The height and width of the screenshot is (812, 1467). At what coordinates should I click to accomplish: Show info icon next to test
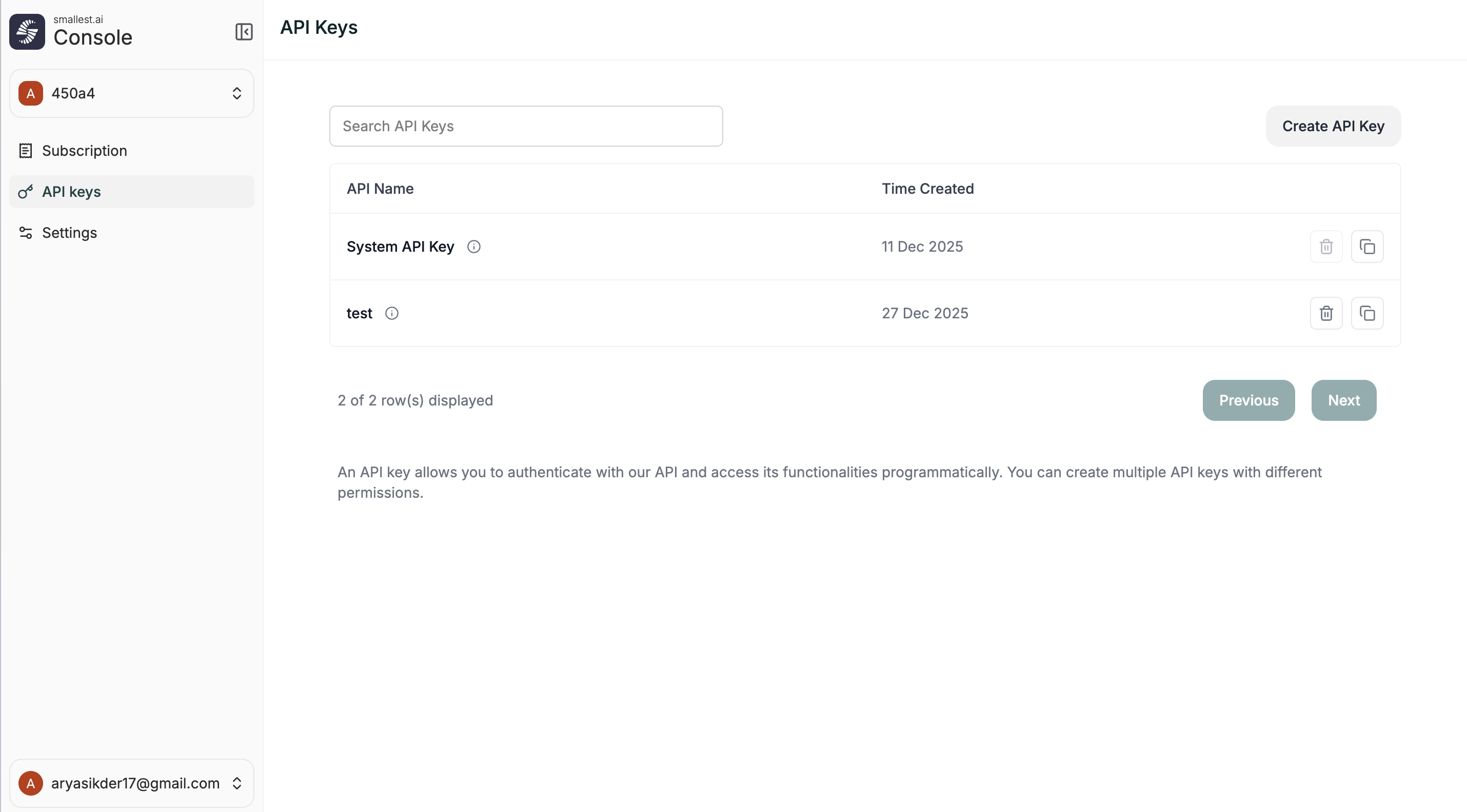pyautogui.click(x=391, y=313)
